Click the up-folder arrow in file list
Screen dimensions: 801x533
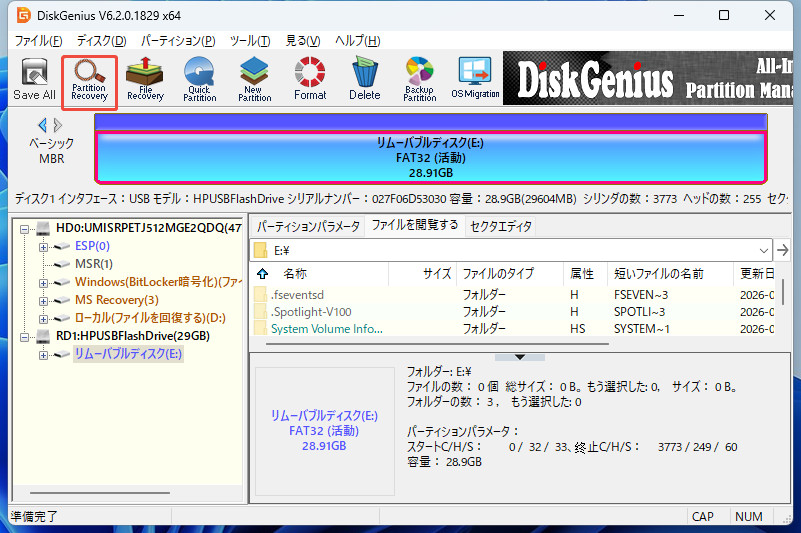coord(263,274)
